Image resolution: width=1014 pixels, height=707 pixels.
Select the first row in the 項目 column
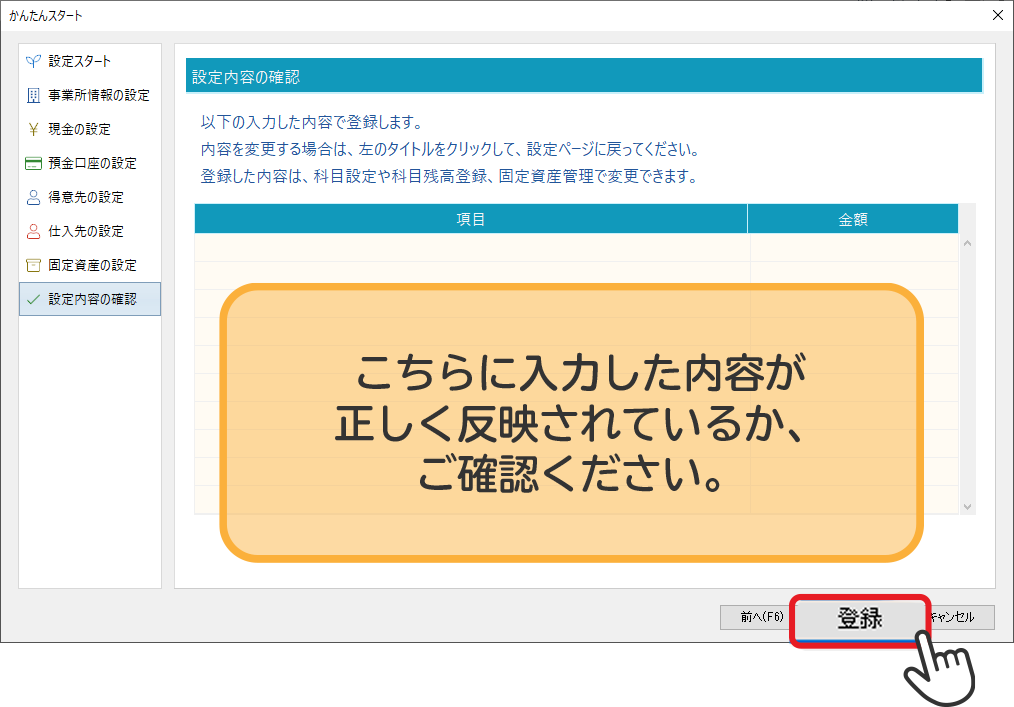470,247
